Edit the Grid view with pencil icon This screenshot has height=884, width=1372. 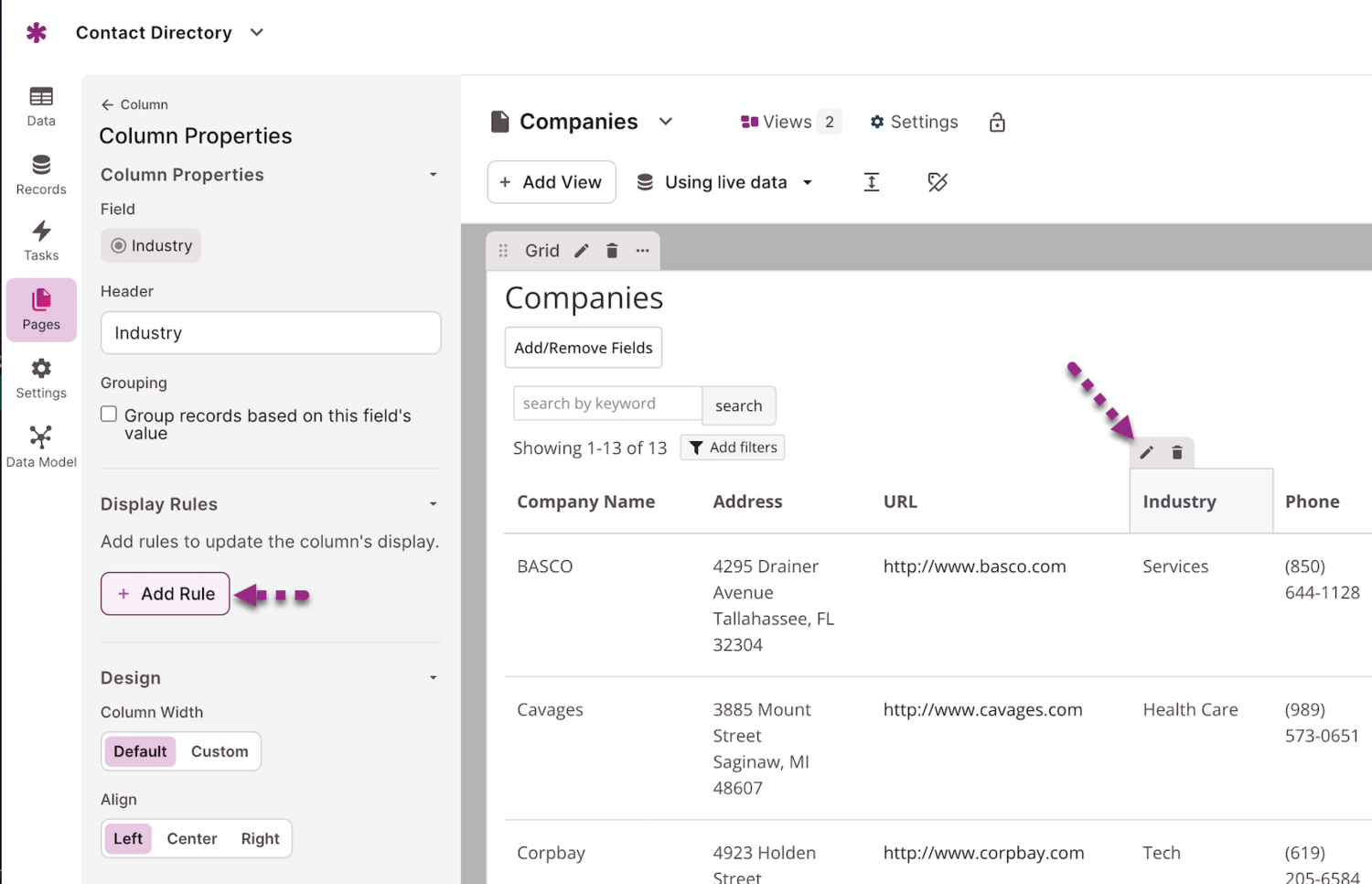tap(582, 251)
